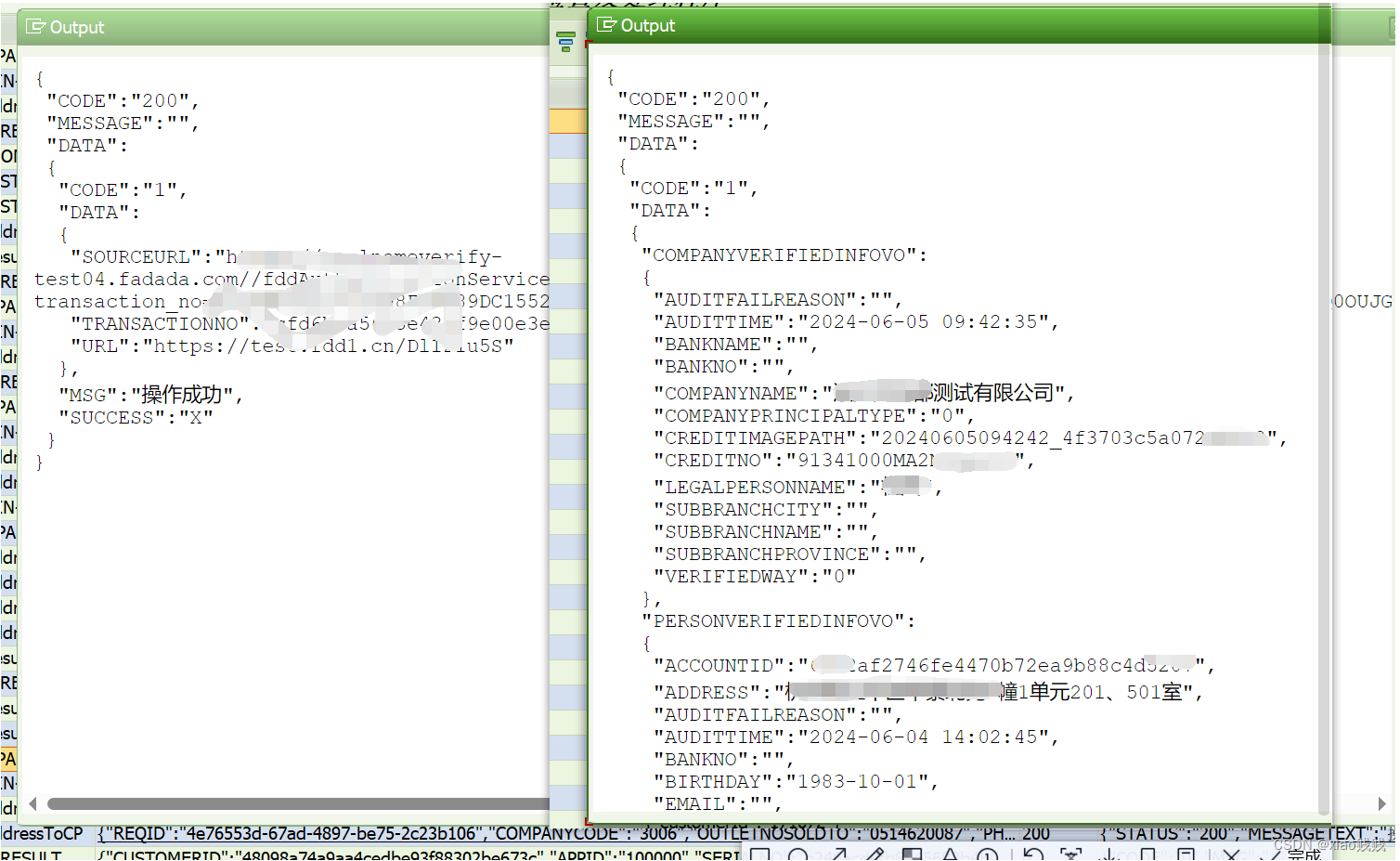1400x861 pixels.
Task: Click the "COMPANYPRINCIPALTYPE":"0" line
Action: [x=814, y=415]
